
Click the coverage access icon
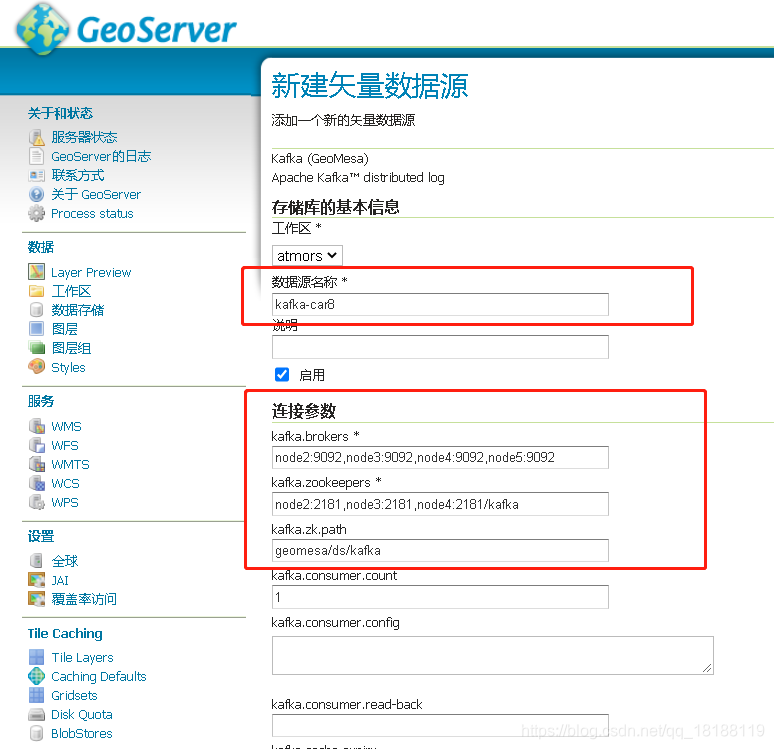tap(37, 598)
